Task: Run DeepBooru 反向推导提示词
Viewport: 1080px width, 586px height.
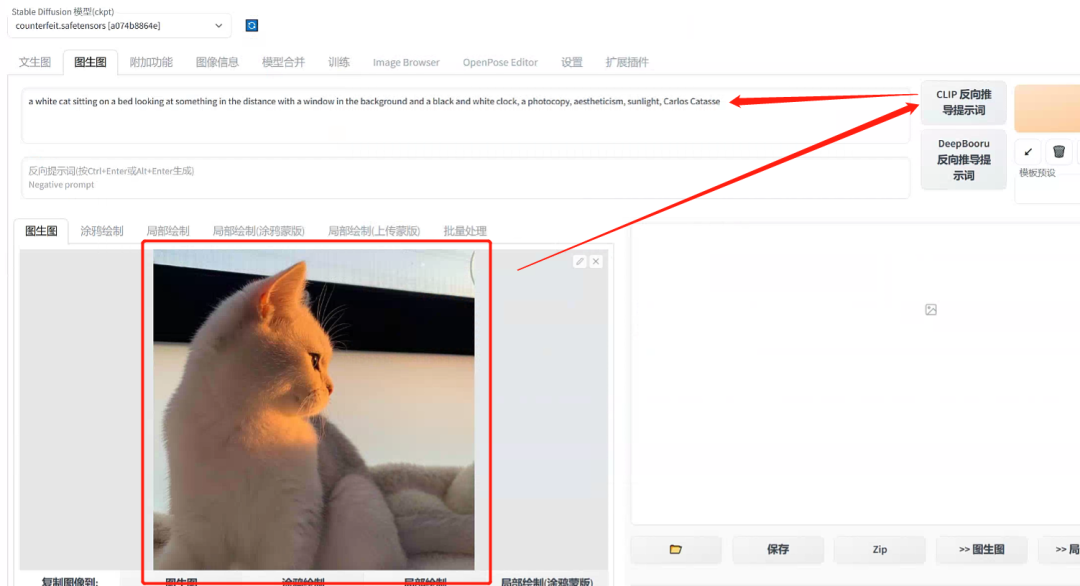Action: [x=963, y=159]
